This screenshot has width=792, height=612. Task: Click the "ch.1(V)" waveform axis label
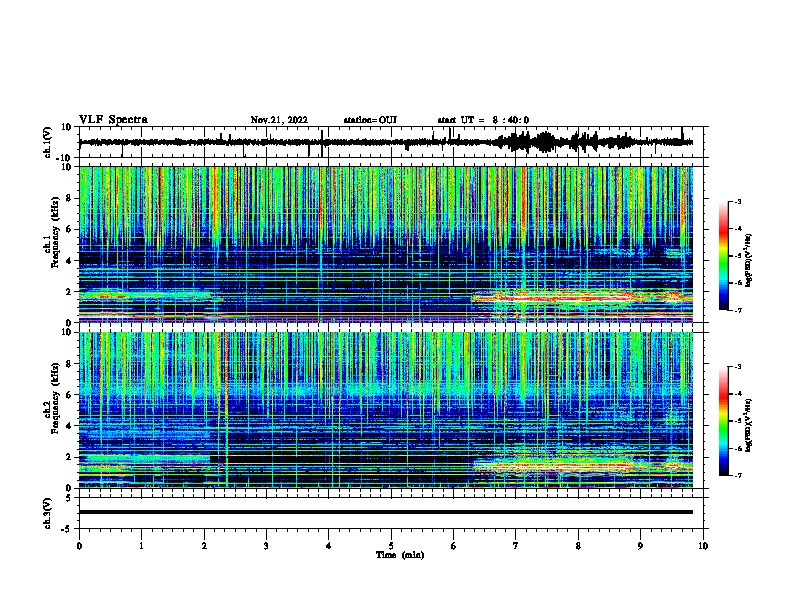48,142
